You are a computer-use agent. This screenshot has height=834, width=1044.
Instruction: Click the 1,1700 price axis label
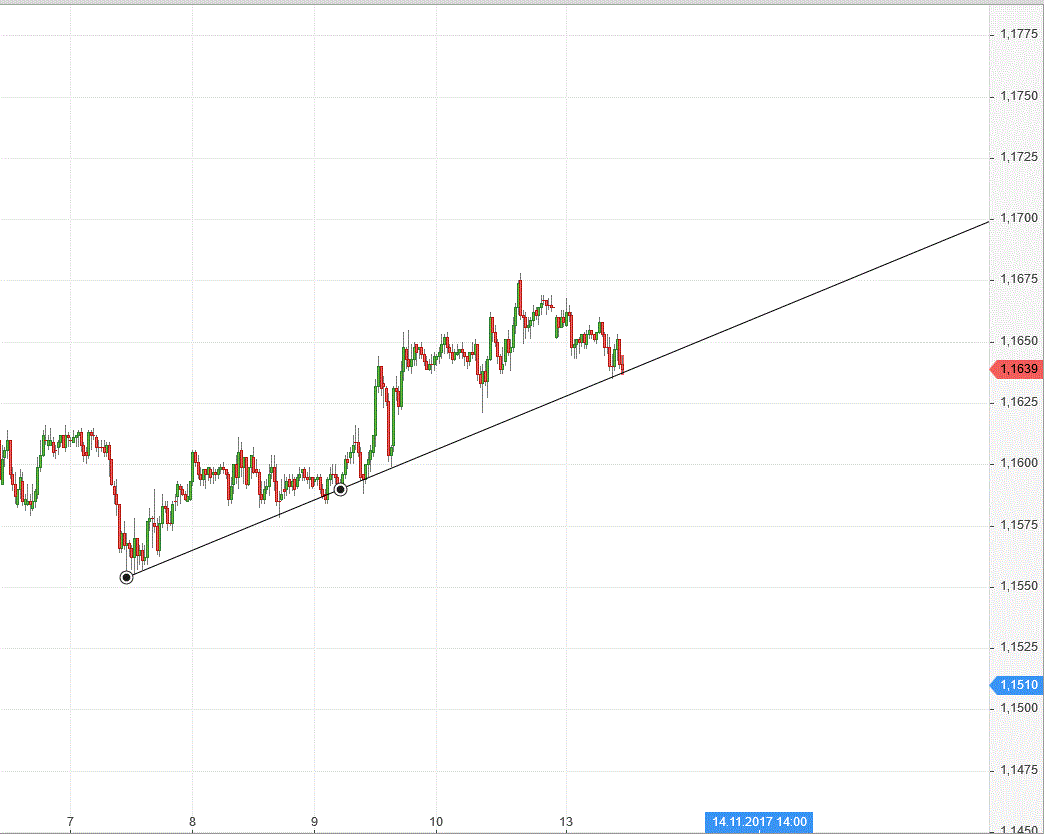pyautogui.click(x=1018, y=218)
